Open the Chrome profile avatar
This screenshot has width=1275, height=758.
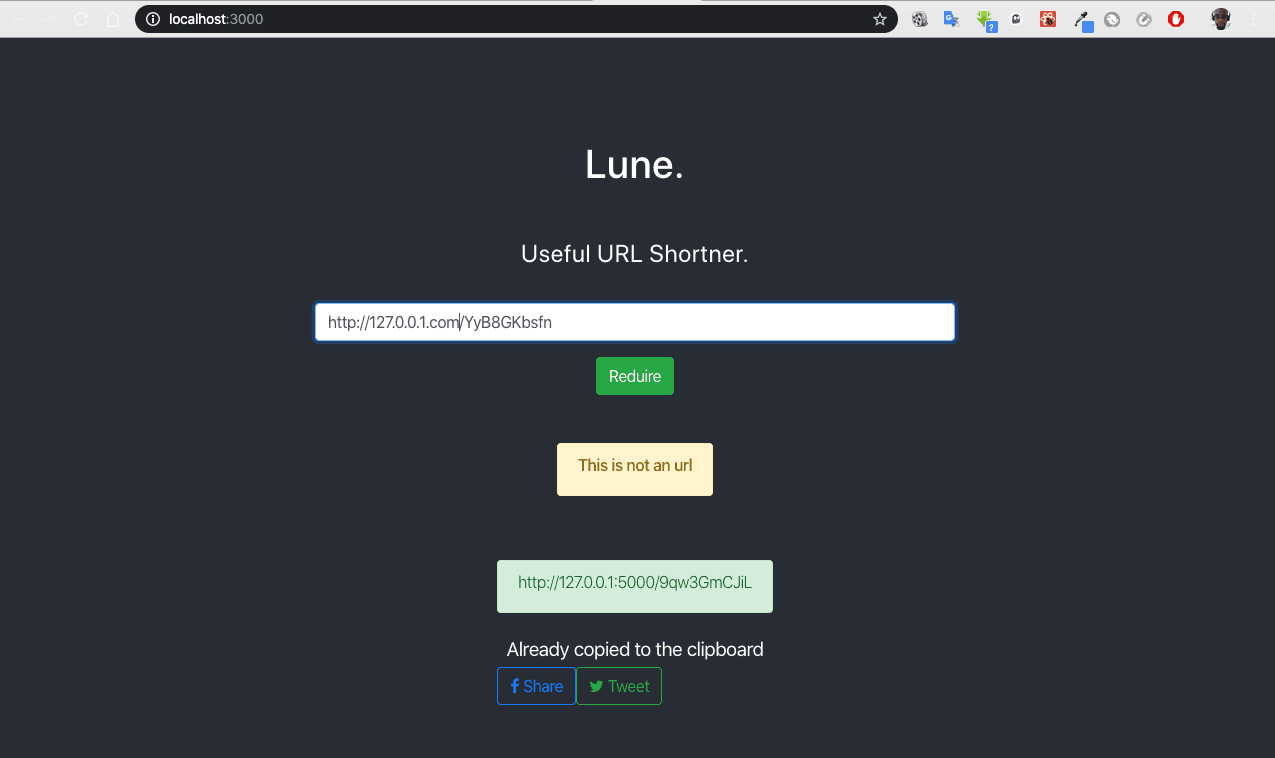point(1221,18)
